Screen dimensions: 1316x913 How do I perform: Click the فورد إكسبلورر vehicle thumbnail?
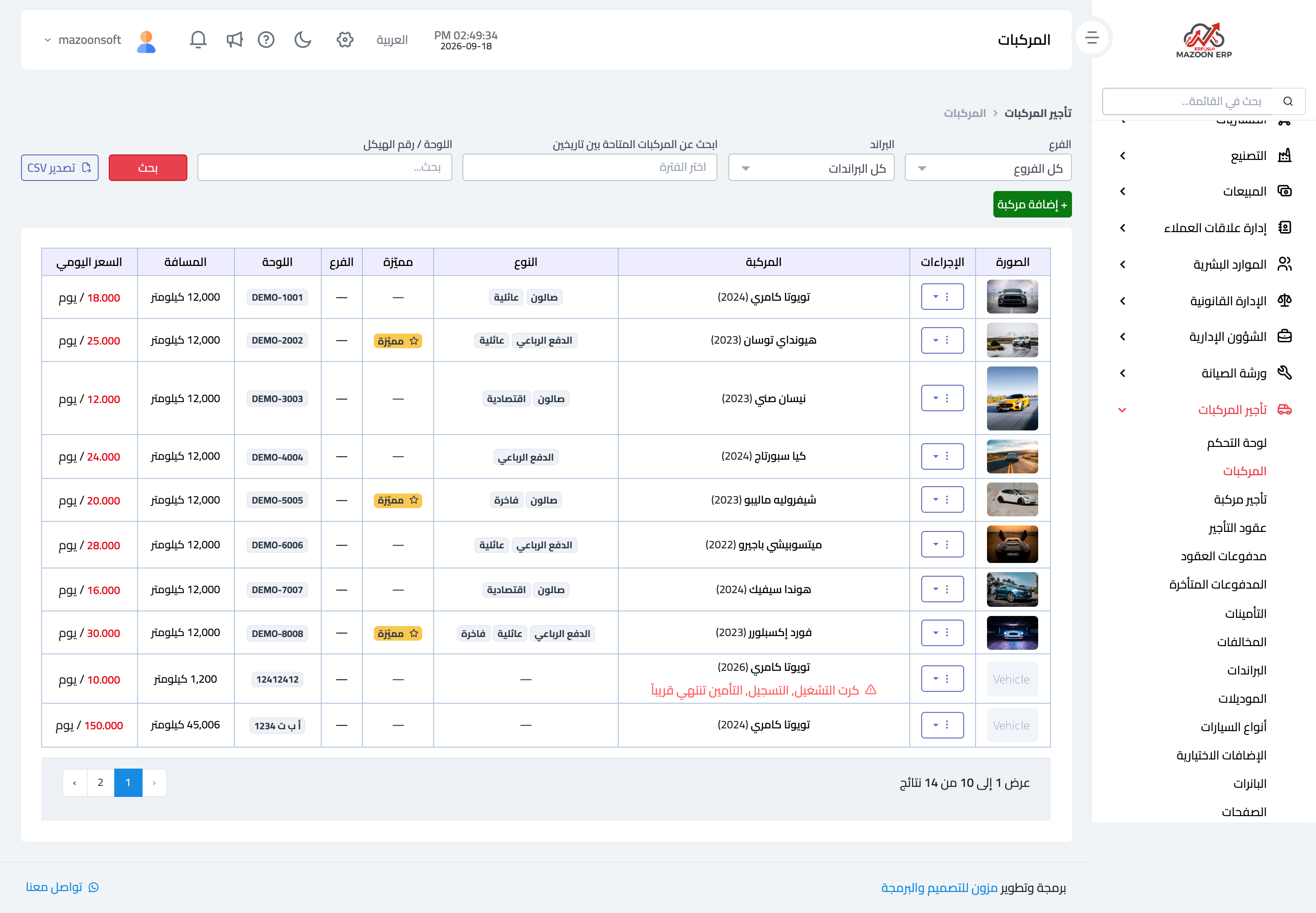coord(1012,633)
